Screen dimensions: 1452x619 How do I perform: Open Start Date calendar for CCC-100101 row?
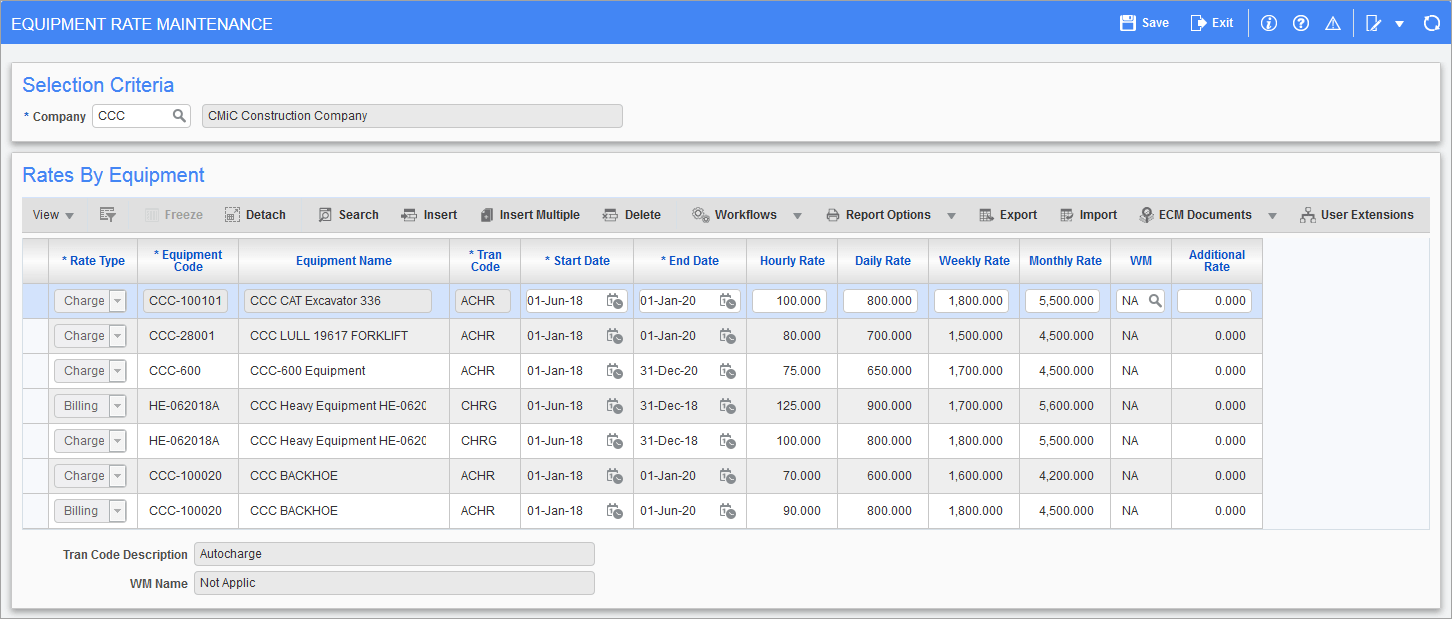[x=615, y=301]
